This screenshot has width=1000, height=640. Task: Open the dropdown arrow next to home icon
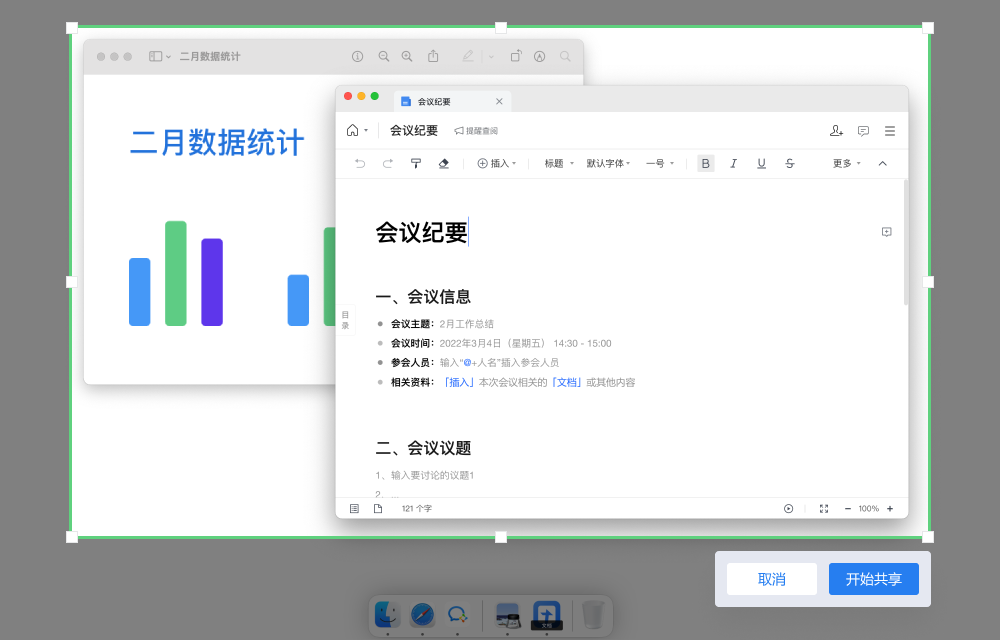tap(366, 131)
